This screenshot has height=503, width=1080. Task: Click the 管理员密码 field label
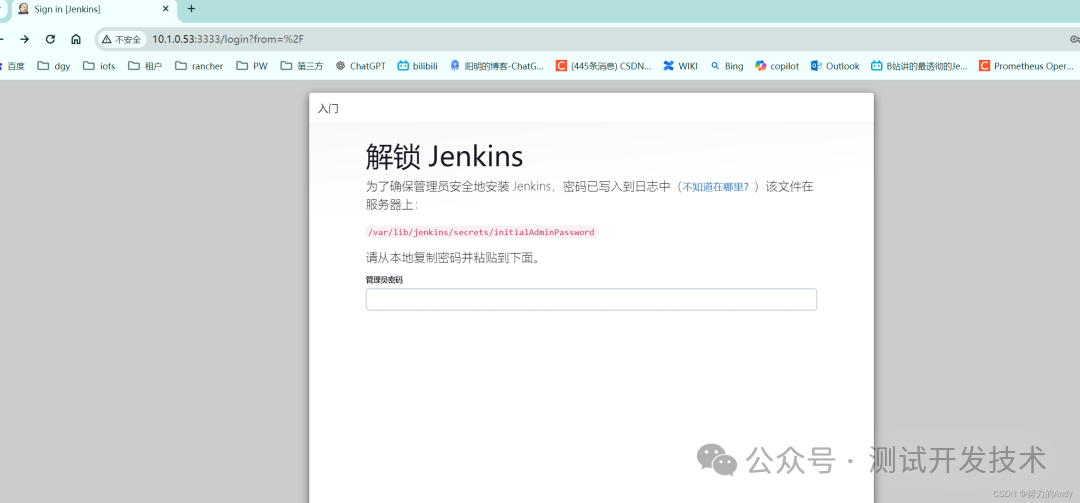tap(384, 280)
